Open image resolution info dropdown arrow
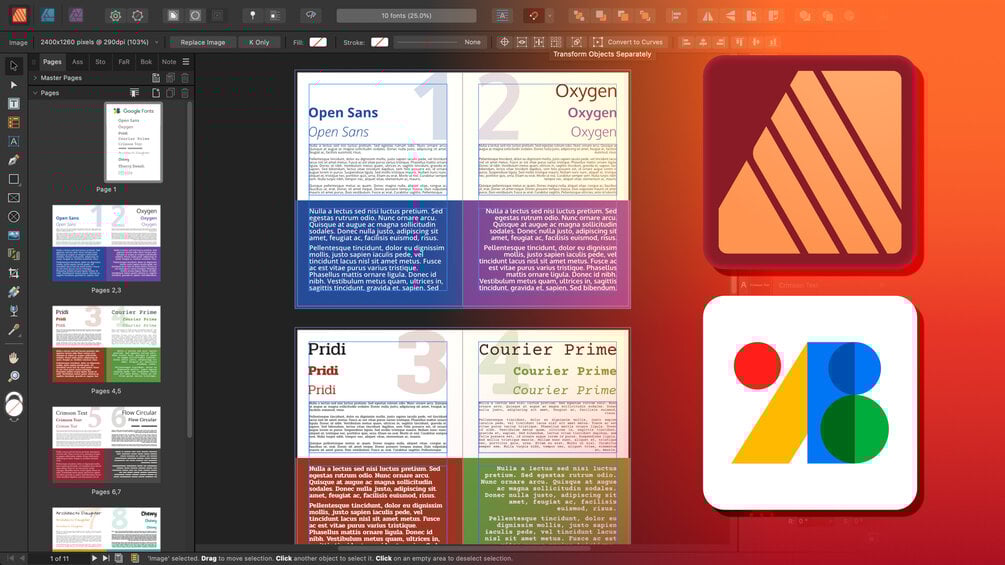Image resolution: width=1005 pixels, height=565 pixels. [x=156, y=42]
